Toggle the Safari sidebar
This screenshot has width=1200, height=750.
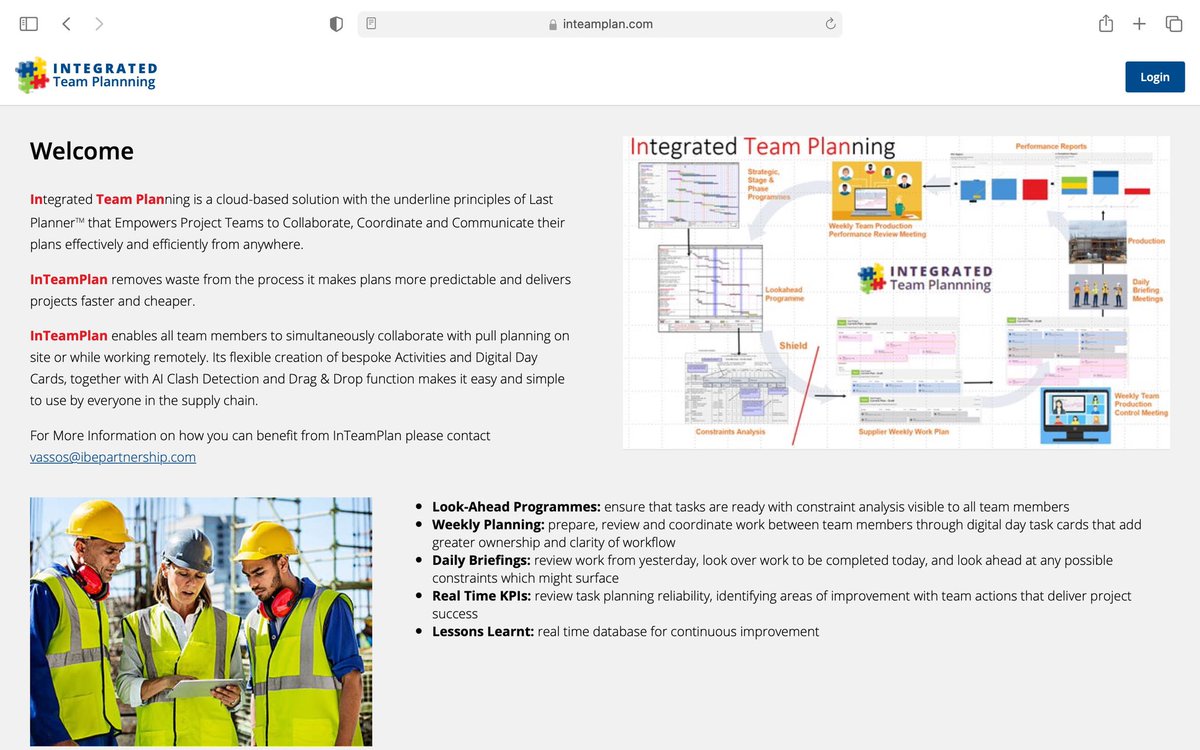tap(28, 24)
